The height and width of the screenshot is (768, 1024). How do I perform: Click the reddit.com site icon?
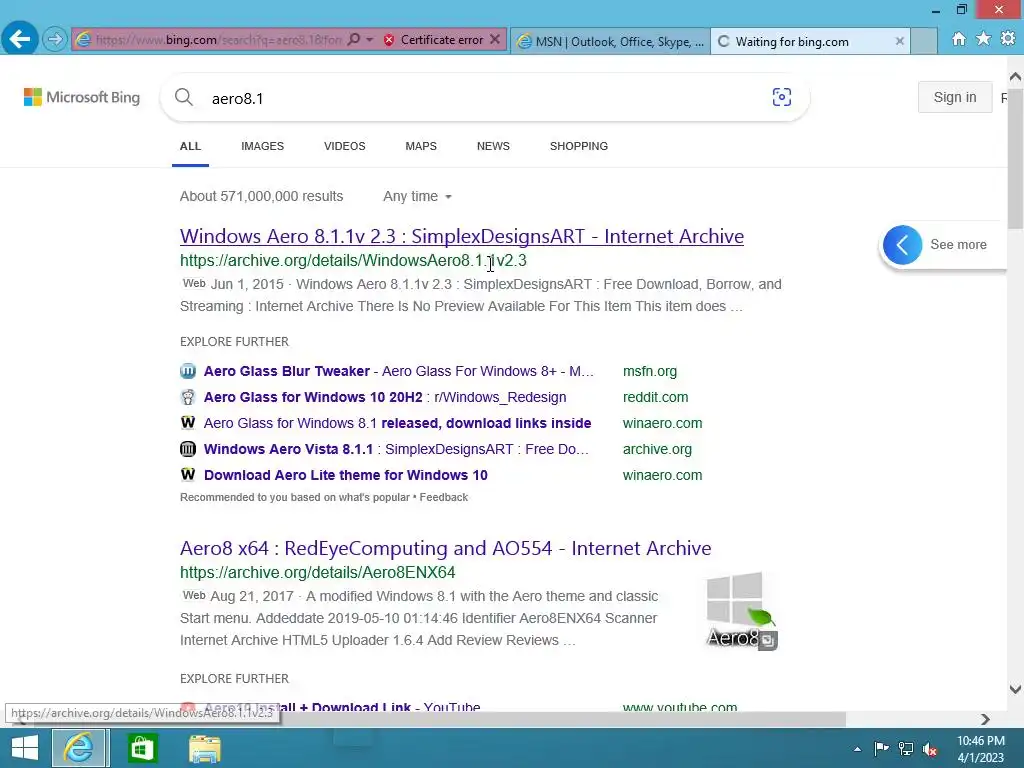pos(187,398)
